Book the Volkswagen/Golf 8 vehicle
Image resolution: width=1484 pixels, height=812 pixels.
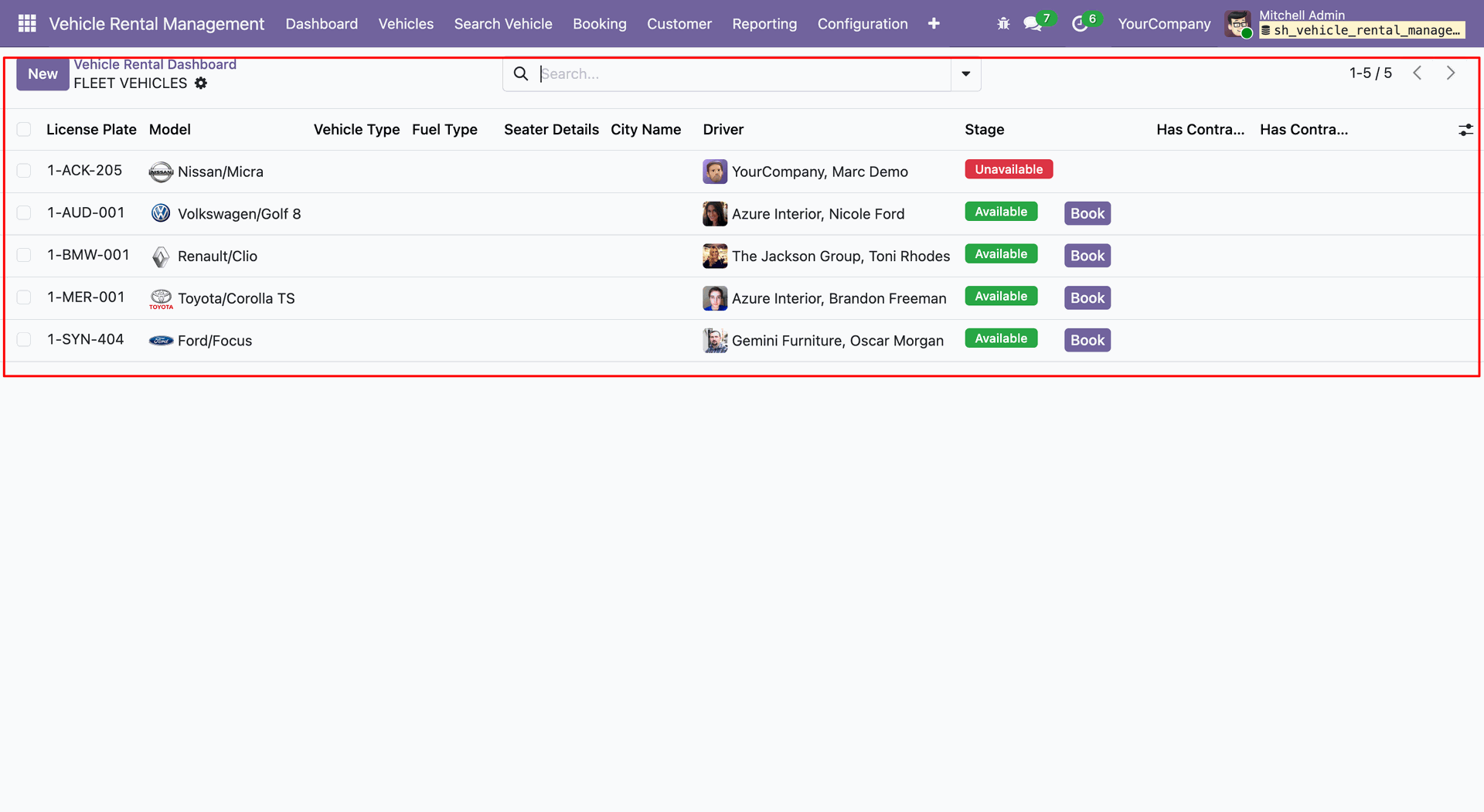click(1087, 214)
